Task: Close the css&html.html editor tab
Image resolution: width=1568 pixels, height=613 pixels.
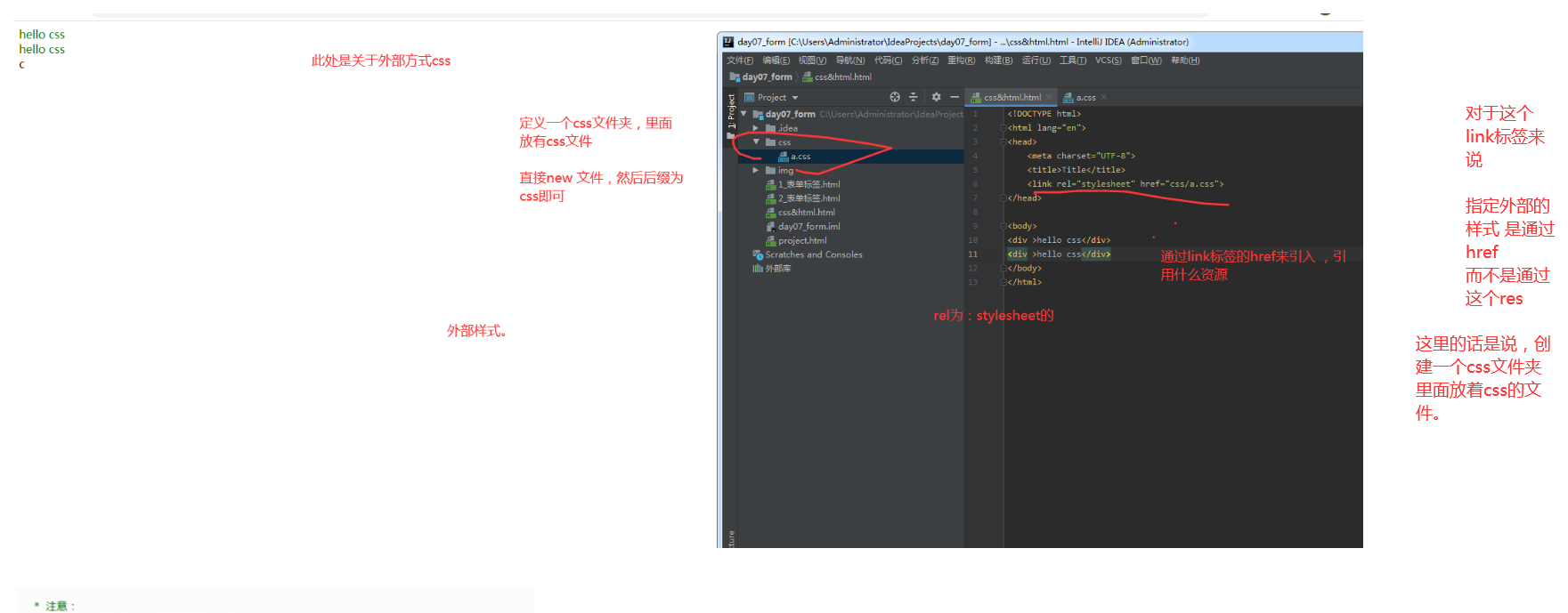Action: point(1049,97)
